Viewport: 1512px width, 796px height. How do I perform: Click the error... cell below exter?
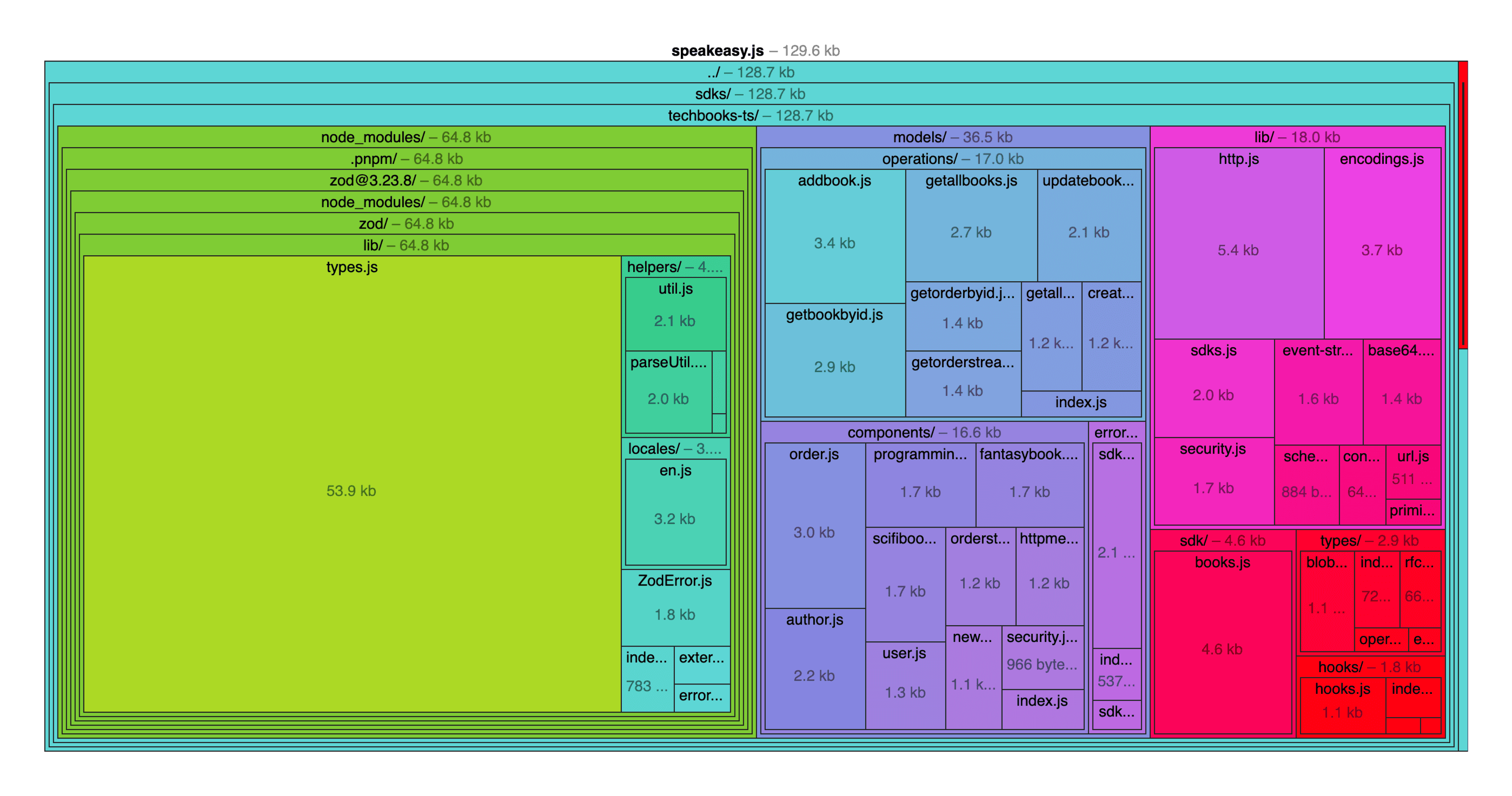[x=702, y=698]
